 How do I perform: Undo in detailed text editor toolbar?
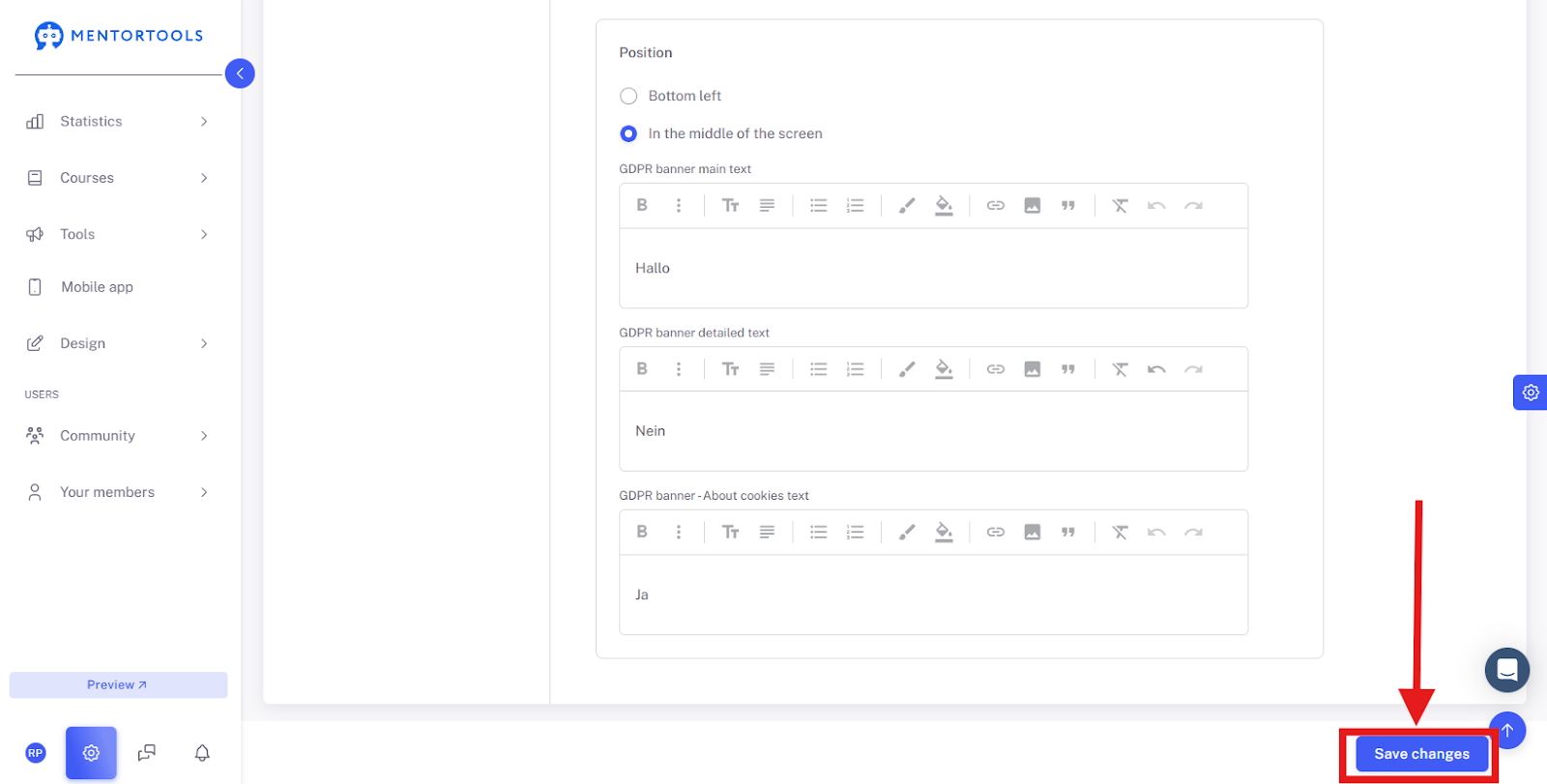(x=1156, y=368)
